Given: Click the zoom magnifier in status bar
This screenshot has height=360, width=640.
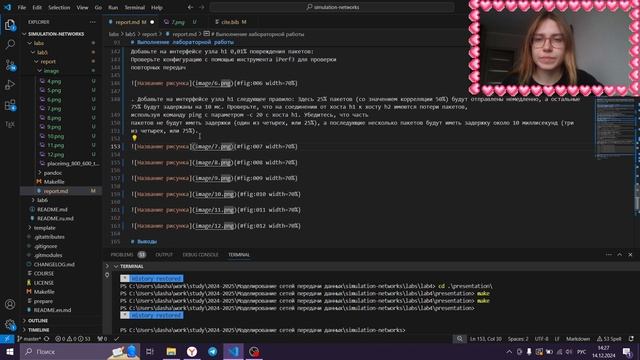Looking at the screenshot, I should pyautogui.click(x=460, y=339).
